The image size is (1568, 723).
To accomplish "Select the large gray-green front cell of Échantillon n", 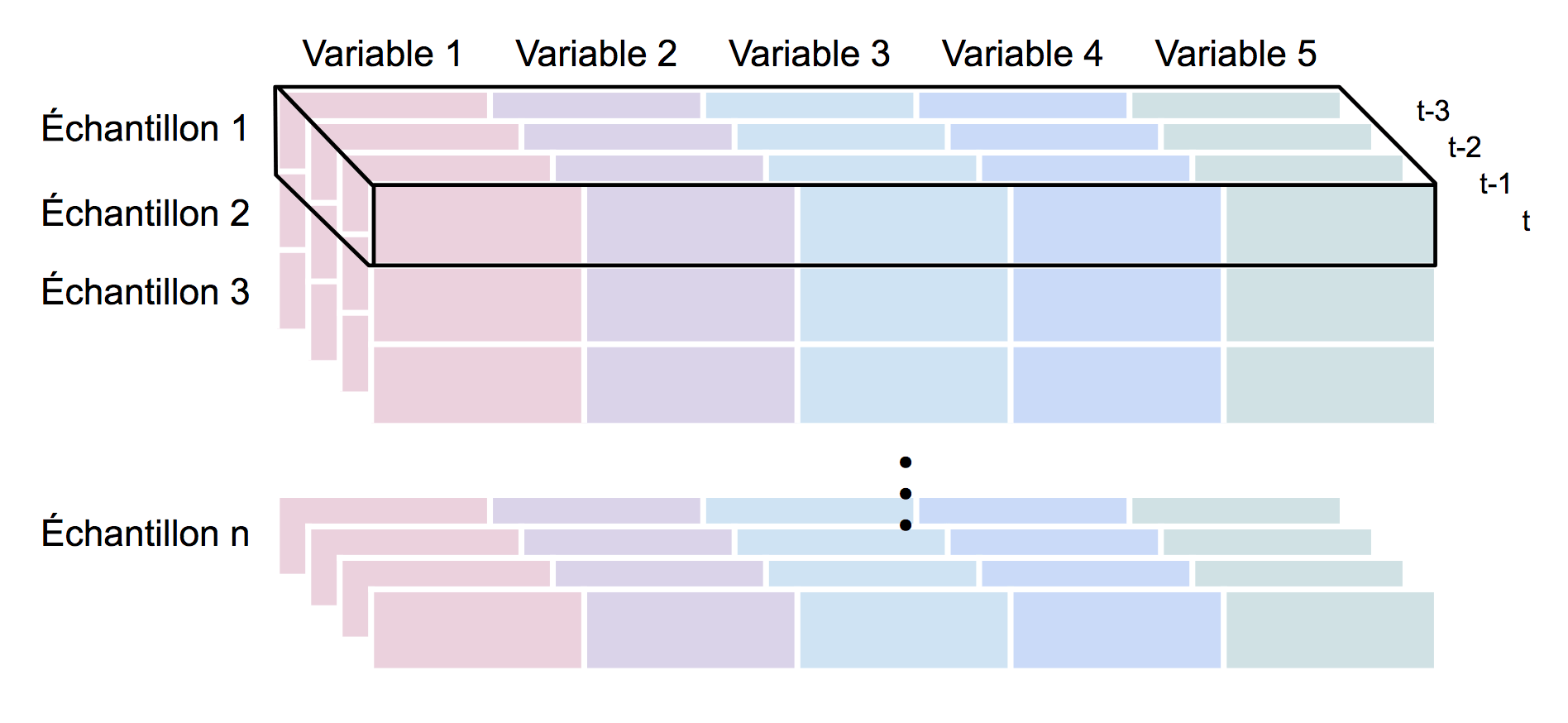I will coord(1330,630).
